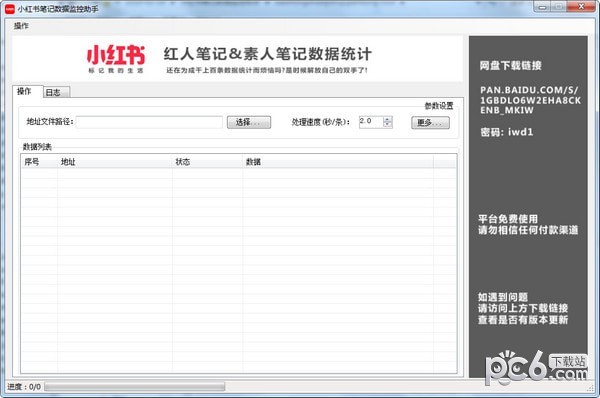Click the 如遇到问题 help text
Screen dimensions: 600x398
(x=503, y=297)
